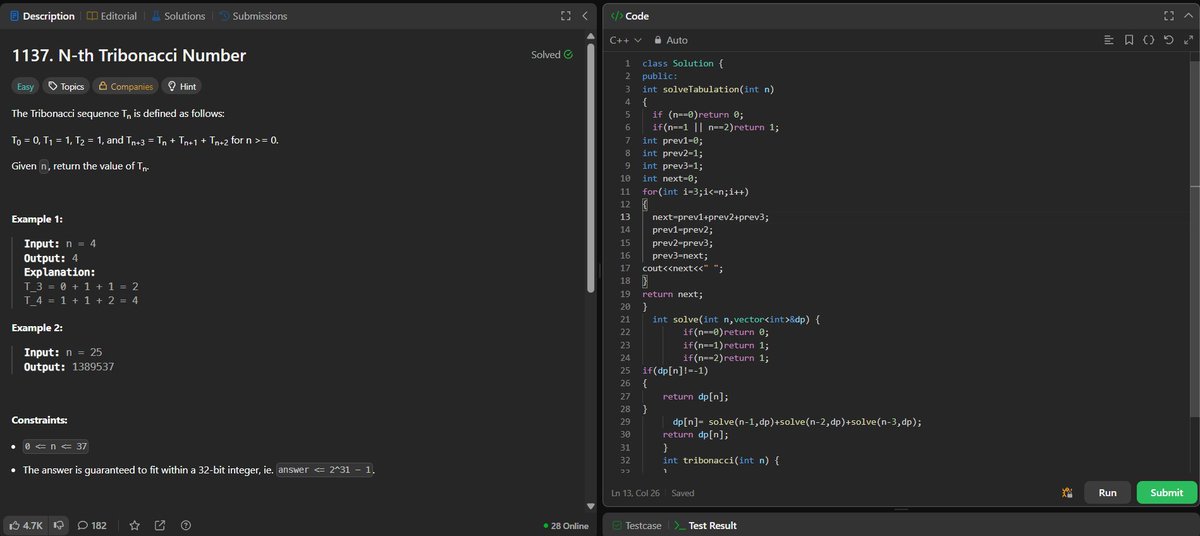The width and height of the screenshot is (1200, 536).
Task: Click the Constraints heading
Action: [x=40, y=419]
